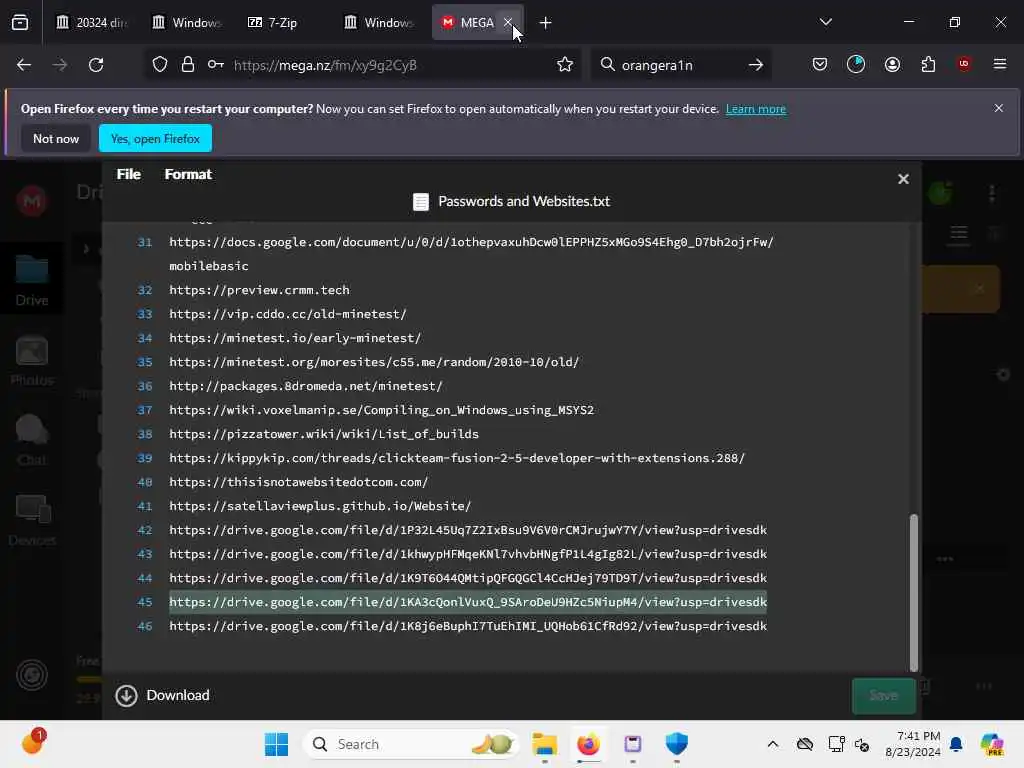Open the Learn more link

pyautogui.click(x=756, y=109)
